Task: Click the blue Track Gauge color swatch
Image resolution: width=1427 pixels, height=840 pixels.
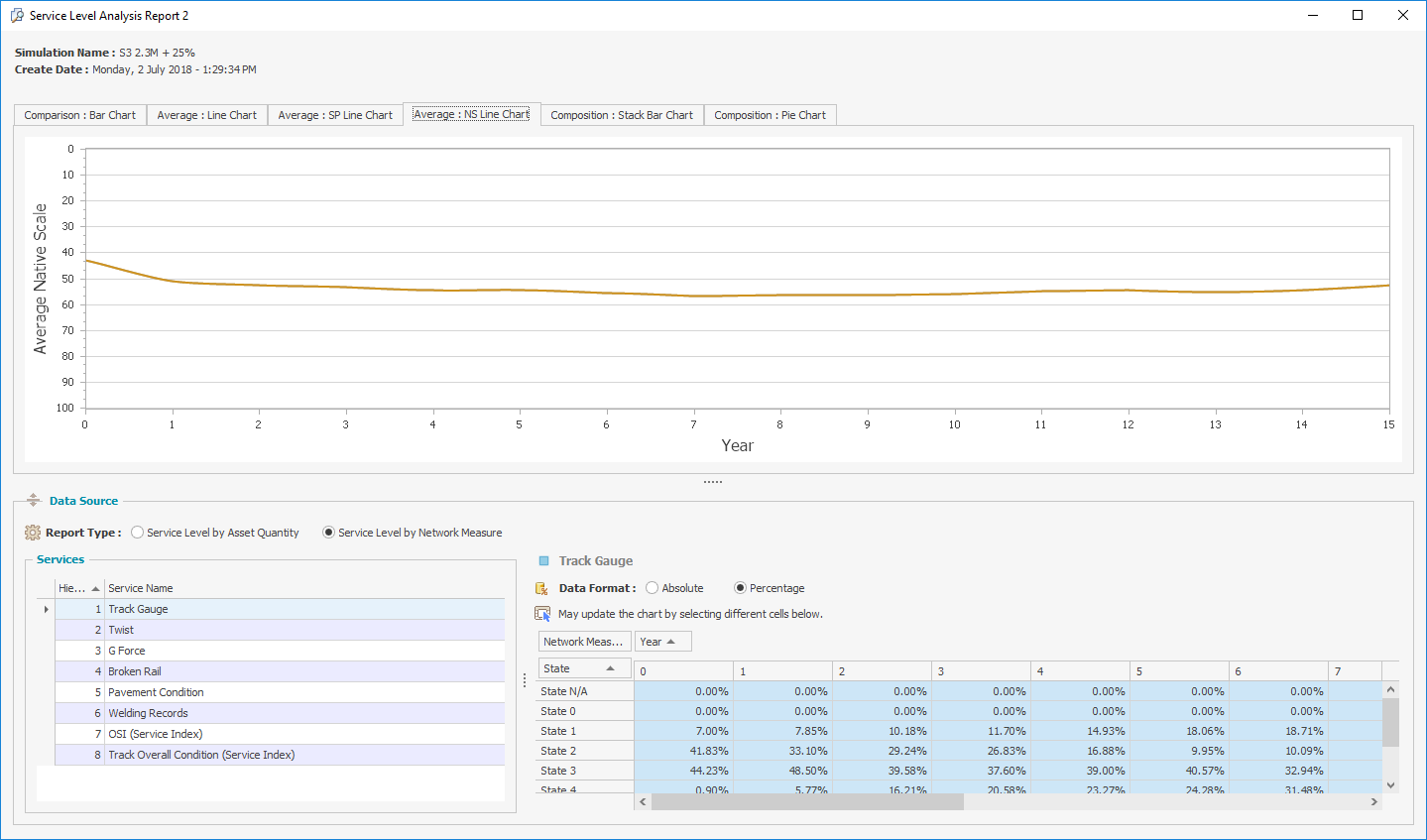Action: click(543, 561)
